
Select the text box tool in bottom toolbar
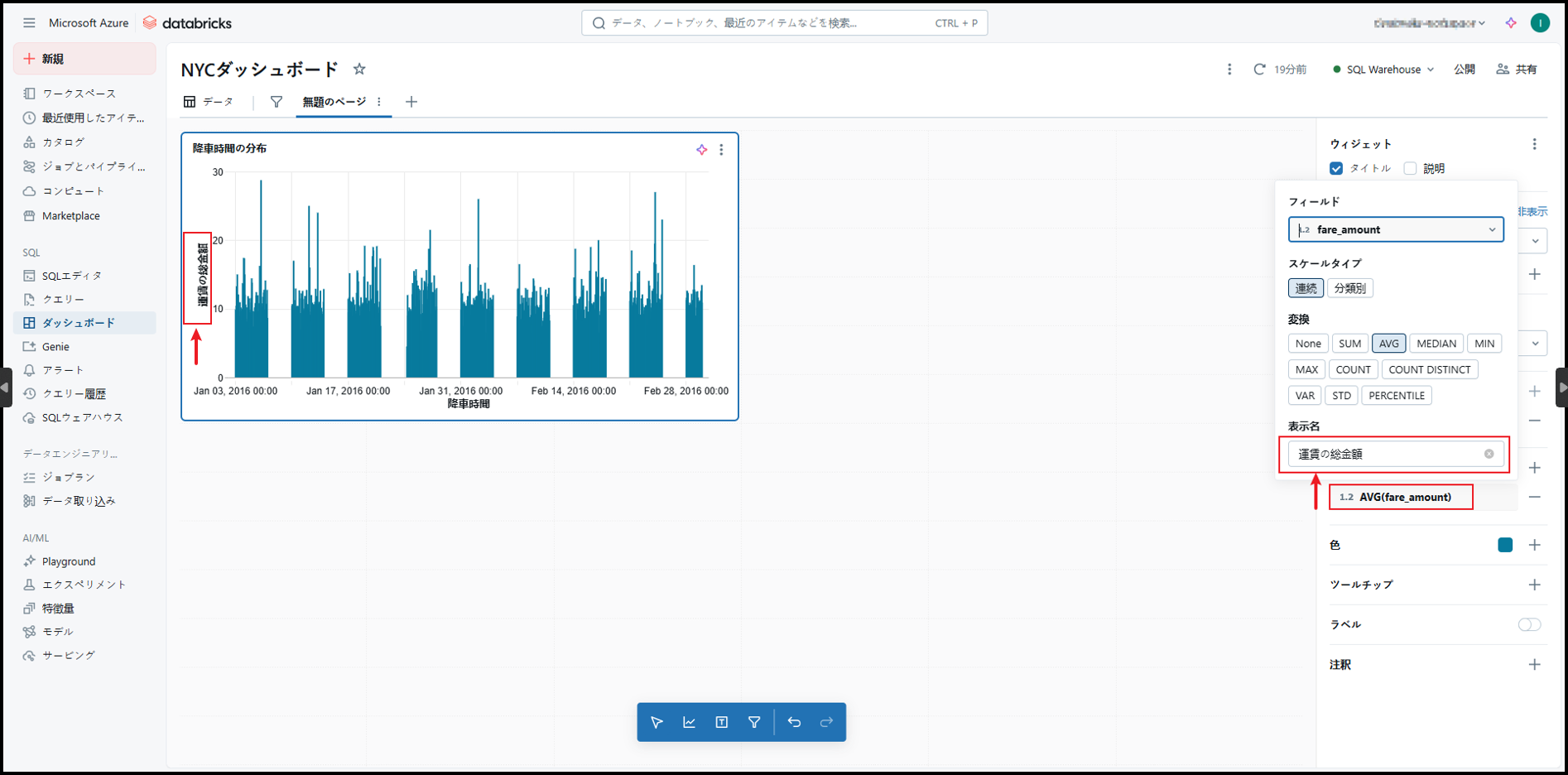point(722,722)
